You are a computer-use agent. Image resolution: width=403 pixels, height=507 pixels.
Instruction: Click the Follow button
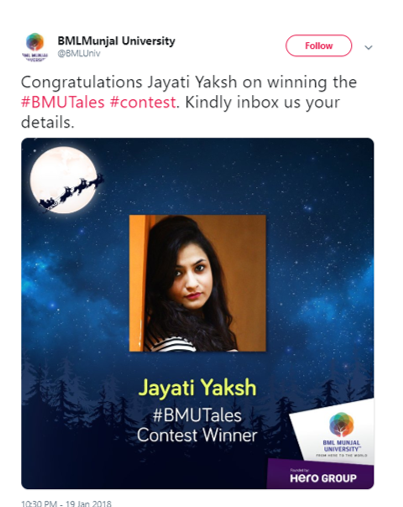318,46
